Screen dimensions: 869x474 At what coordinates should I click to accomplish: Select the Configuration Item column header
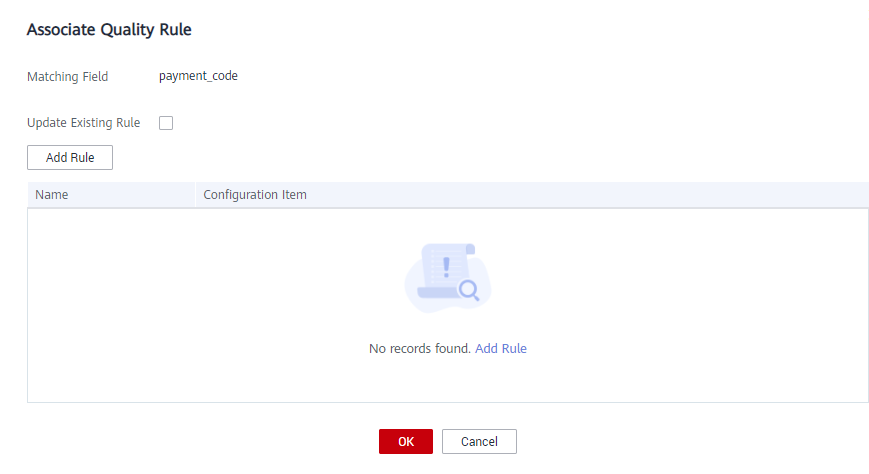255,195
